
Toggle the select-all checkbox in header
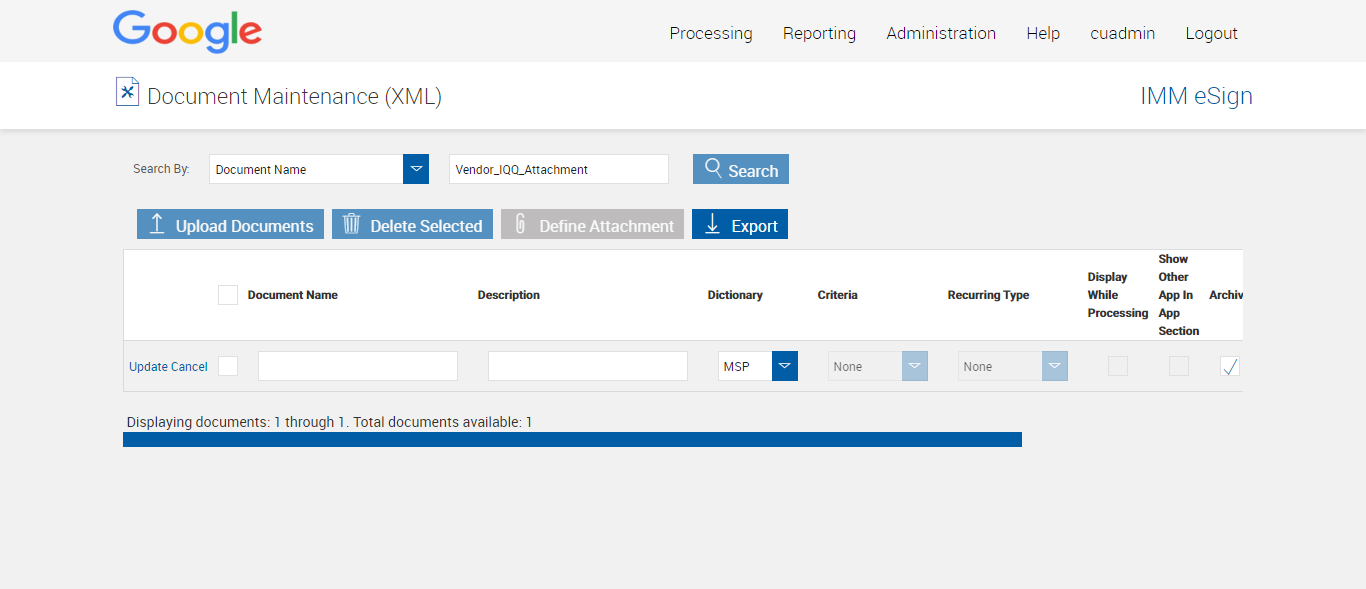point(228,295)
